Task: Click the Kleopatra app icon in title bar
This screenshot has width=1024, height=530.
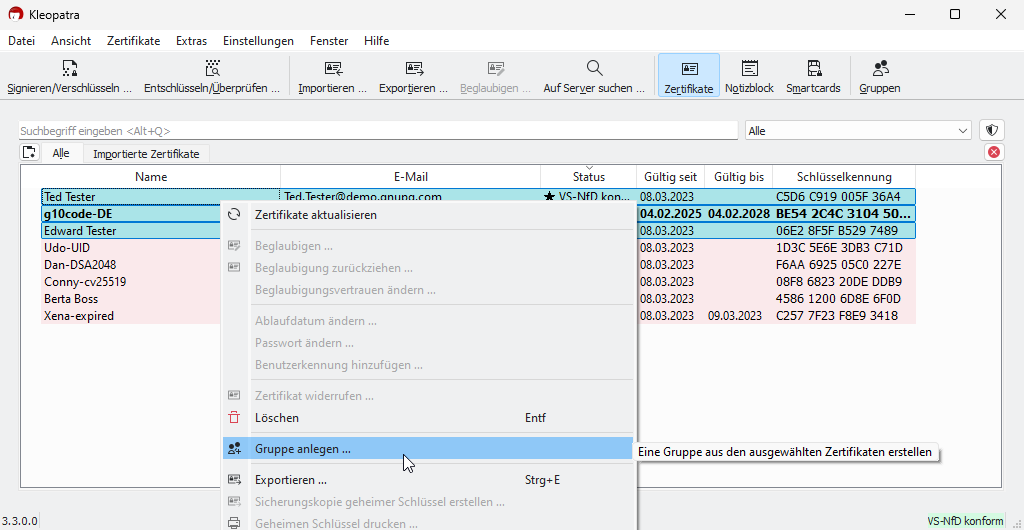Action: [x=15, y=14]
